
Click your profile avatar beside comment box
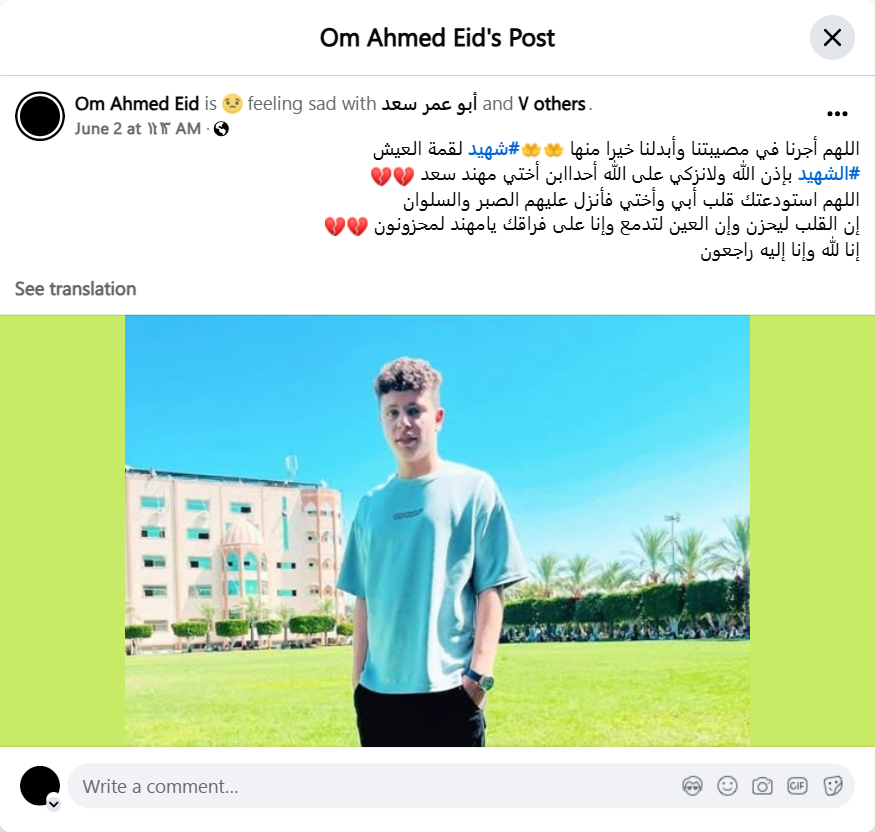click(x=40, y=786)
